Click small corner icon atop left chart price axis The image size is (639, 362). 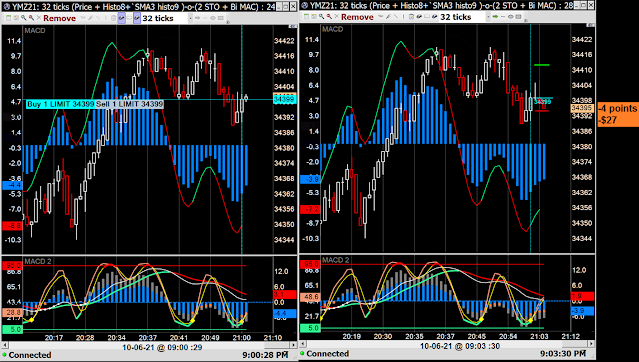292,26
